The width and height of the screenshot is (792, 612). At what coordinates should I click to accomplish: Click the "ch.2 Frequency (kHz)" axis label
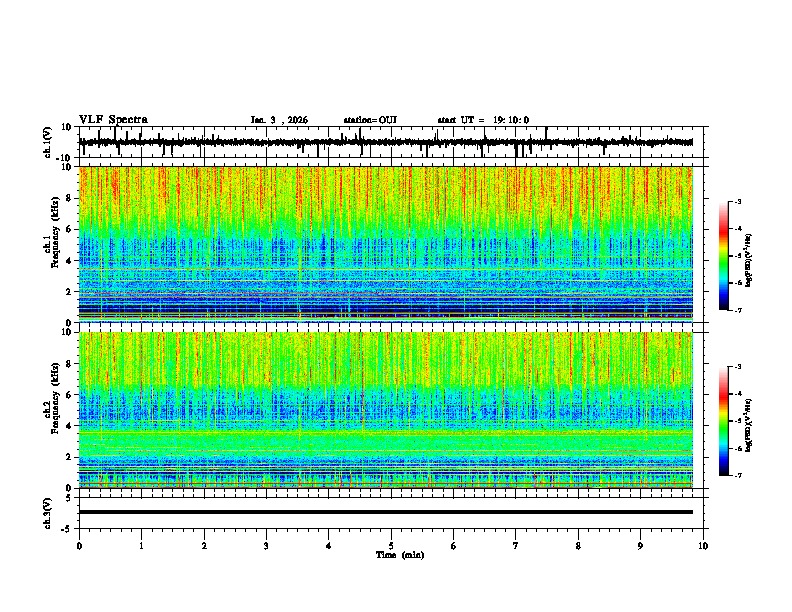point(51,398)
